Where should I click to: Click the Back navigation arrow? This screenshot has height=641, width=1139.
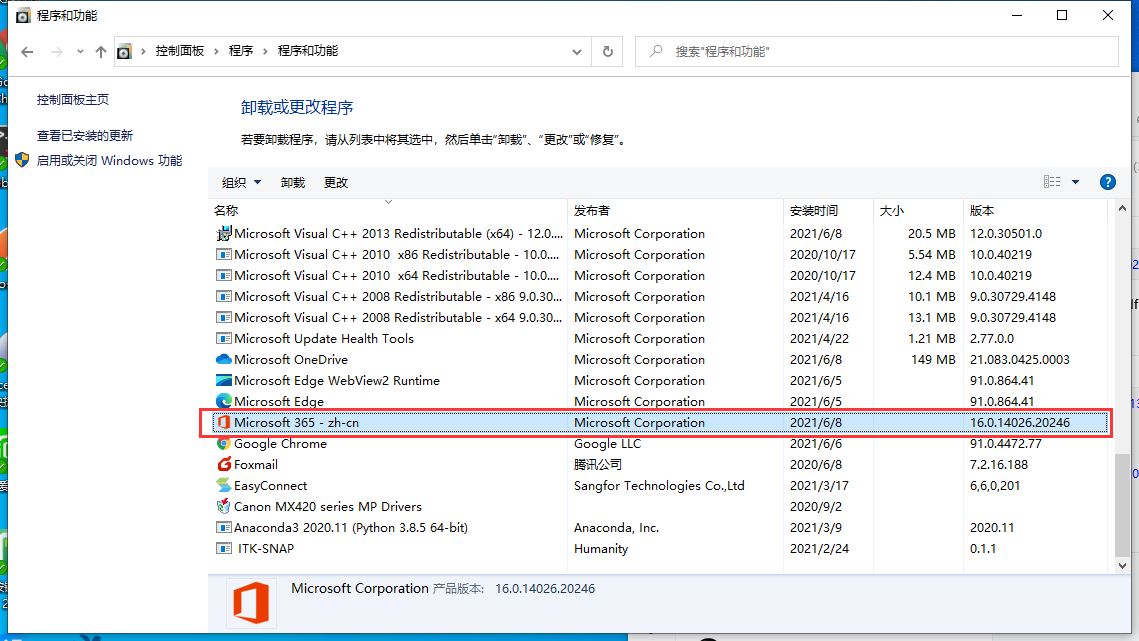tap(27, 52)
